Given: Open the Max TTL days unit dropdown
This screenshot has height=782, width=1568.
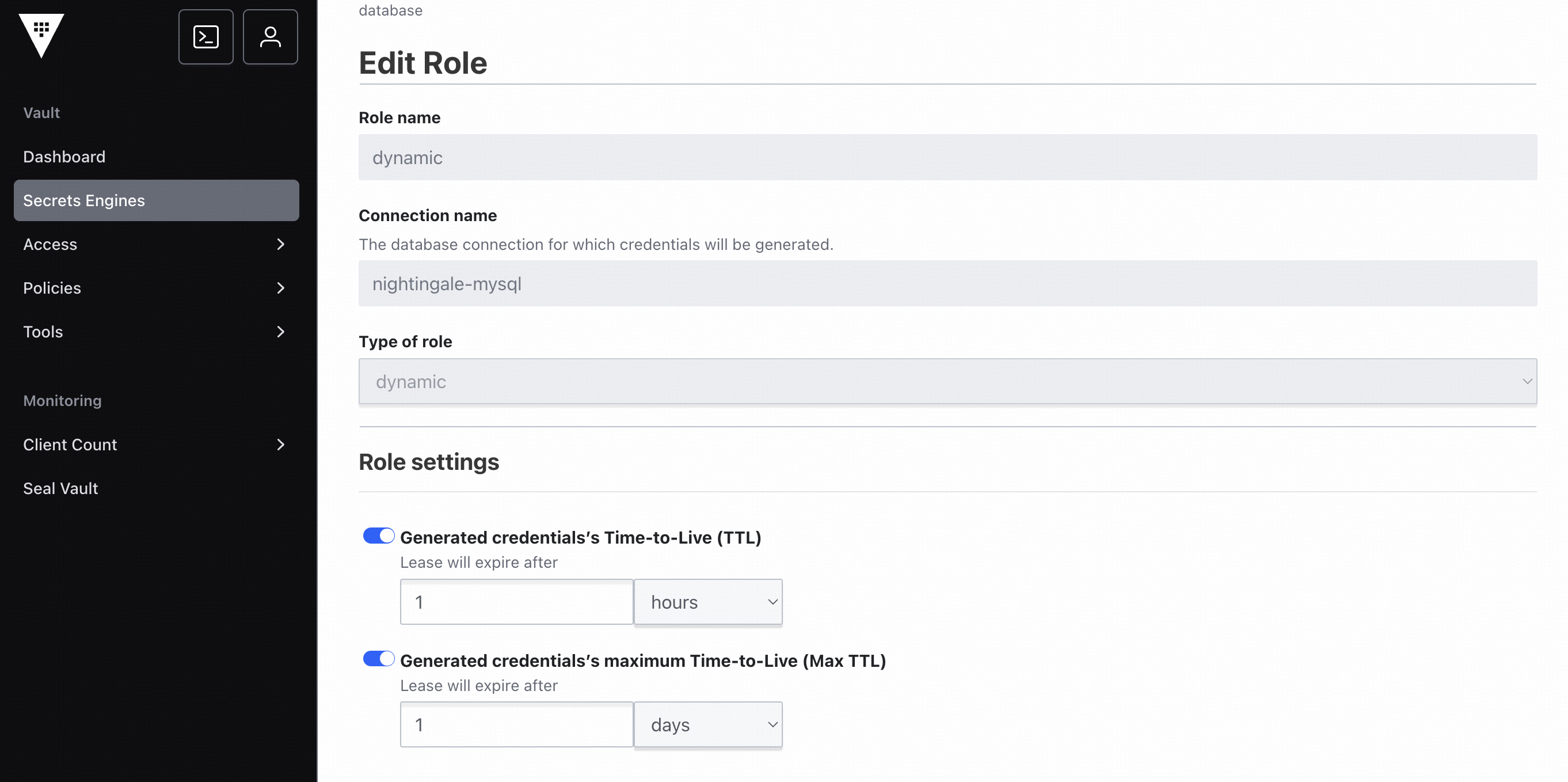Looking at the screenshot, I should pyautogui.click(x=708, y=725).
